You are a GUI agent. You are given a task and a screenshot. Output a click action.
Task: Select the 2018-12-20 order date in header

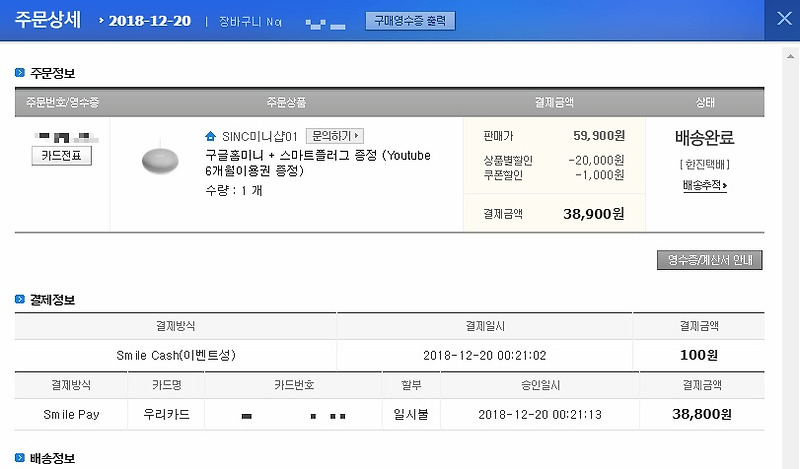tap(149, 21)
